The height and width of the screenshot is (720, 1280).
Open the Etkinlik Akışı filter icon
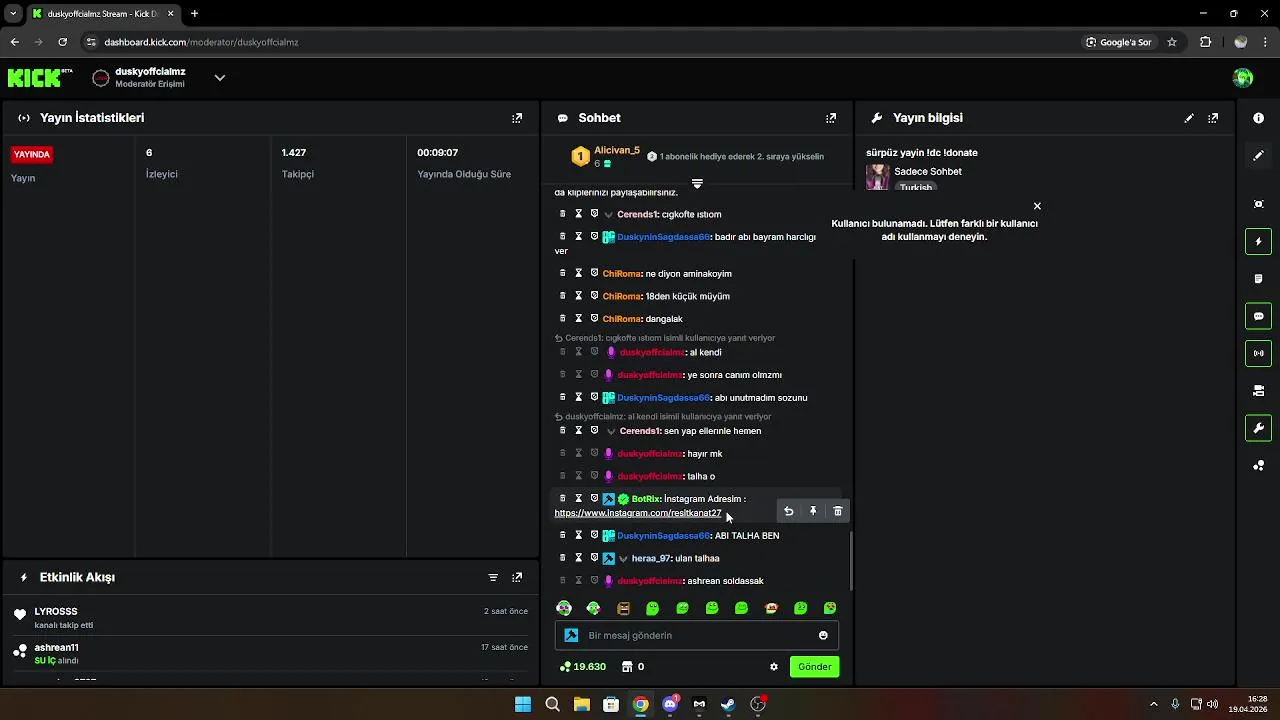(x=493, y=577)
